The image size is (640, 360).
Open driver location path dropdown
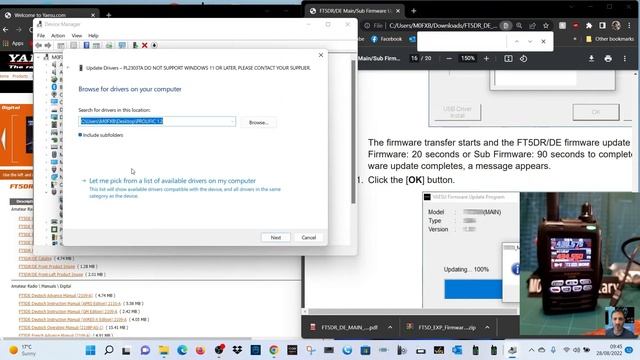click(x=232, y=121)
